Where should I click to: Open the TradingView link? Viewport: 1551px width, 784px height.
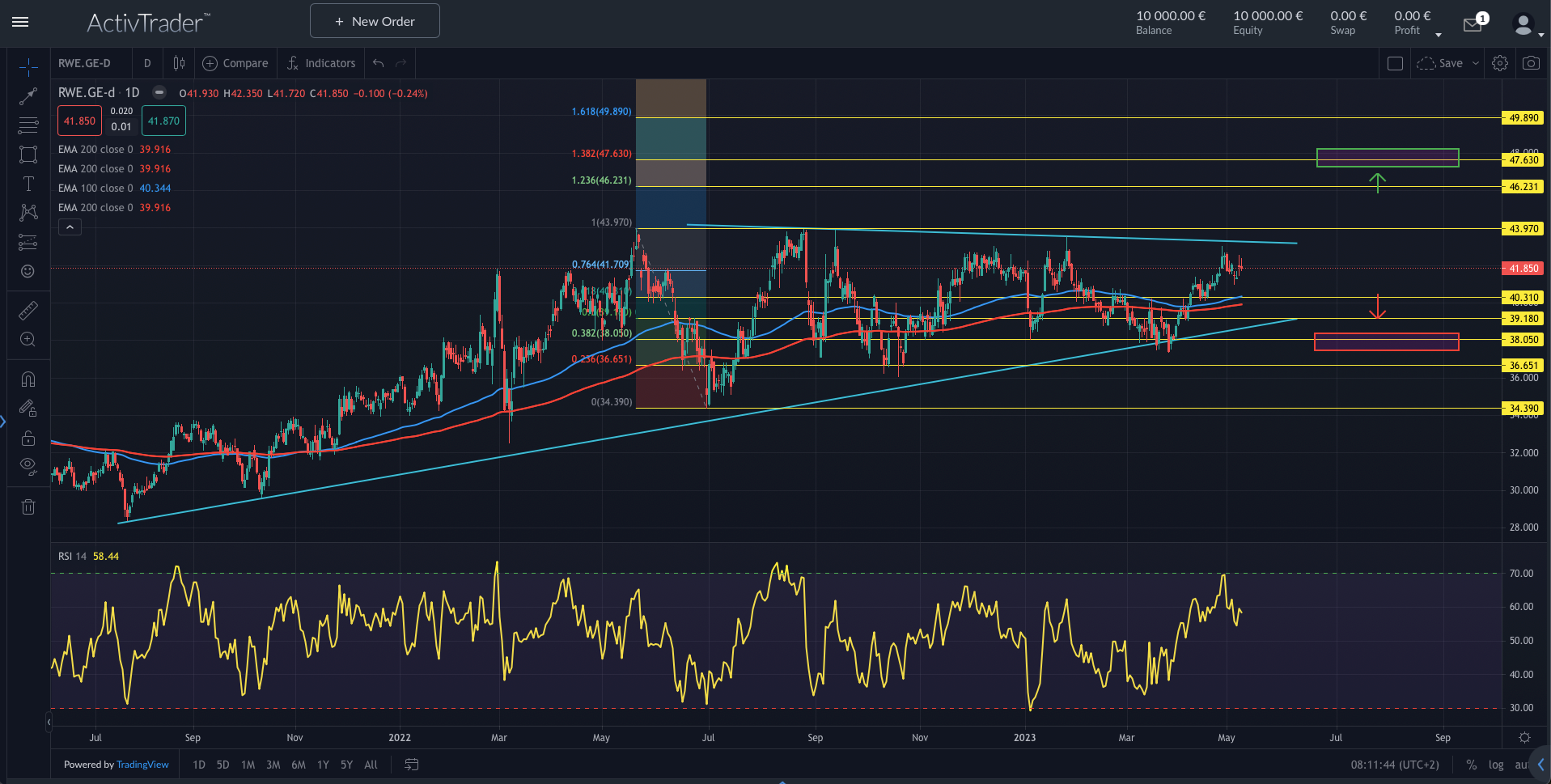pos(142,765)
